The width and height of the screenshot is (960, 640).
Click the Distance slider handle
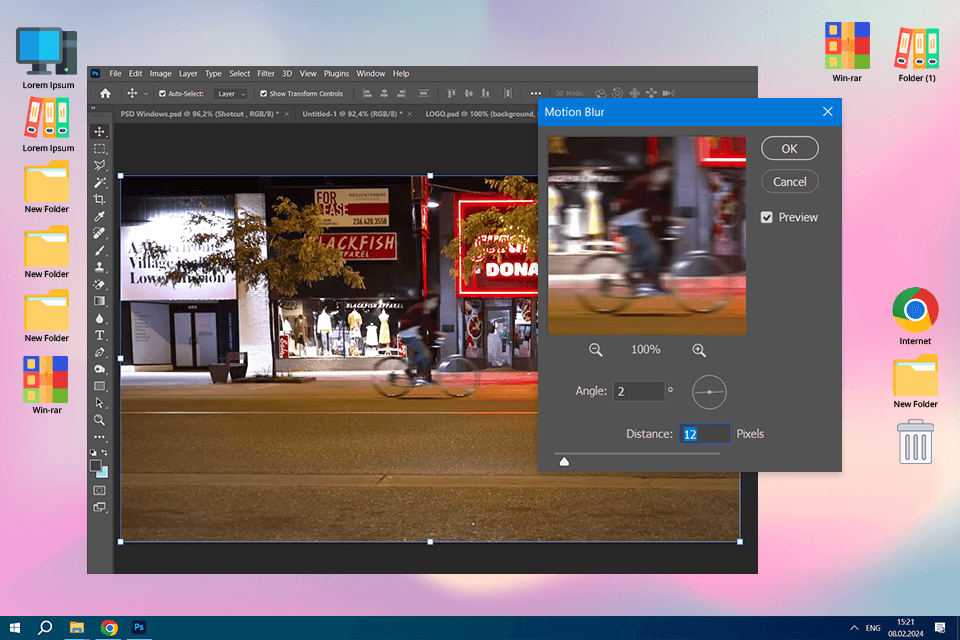(x=564, y=461)
